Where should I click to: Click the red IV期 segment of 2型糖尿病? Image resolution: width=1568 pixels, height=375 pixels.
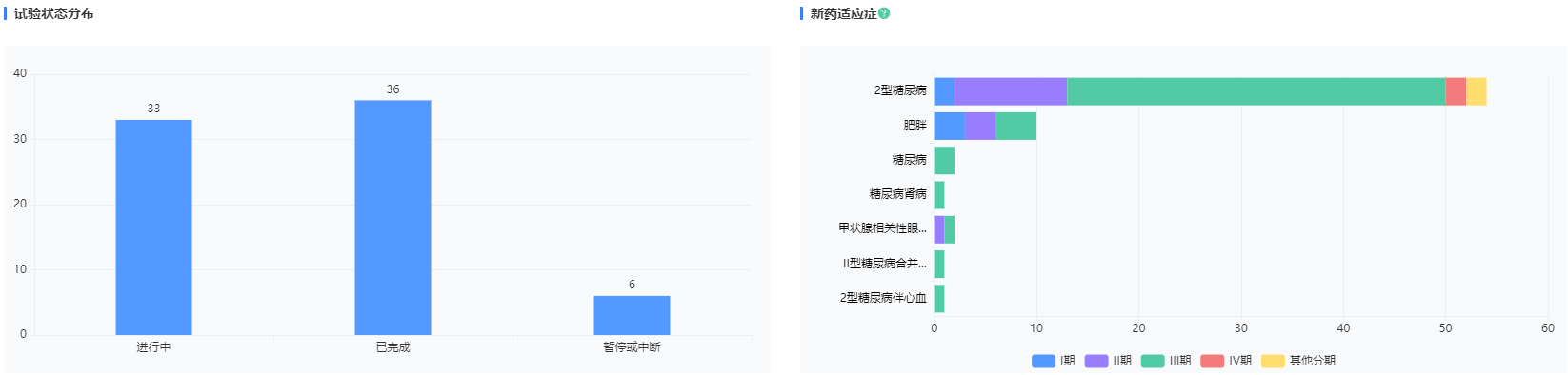pos(1456,91)
